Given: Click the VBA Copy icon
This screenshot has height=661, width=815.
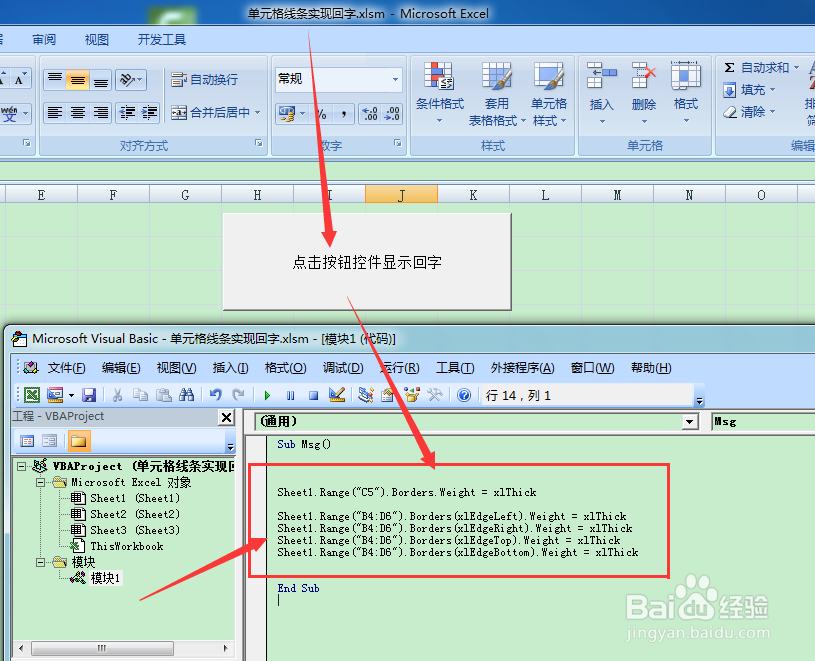Looking at the screenshot, I should [x=140, y=395].
